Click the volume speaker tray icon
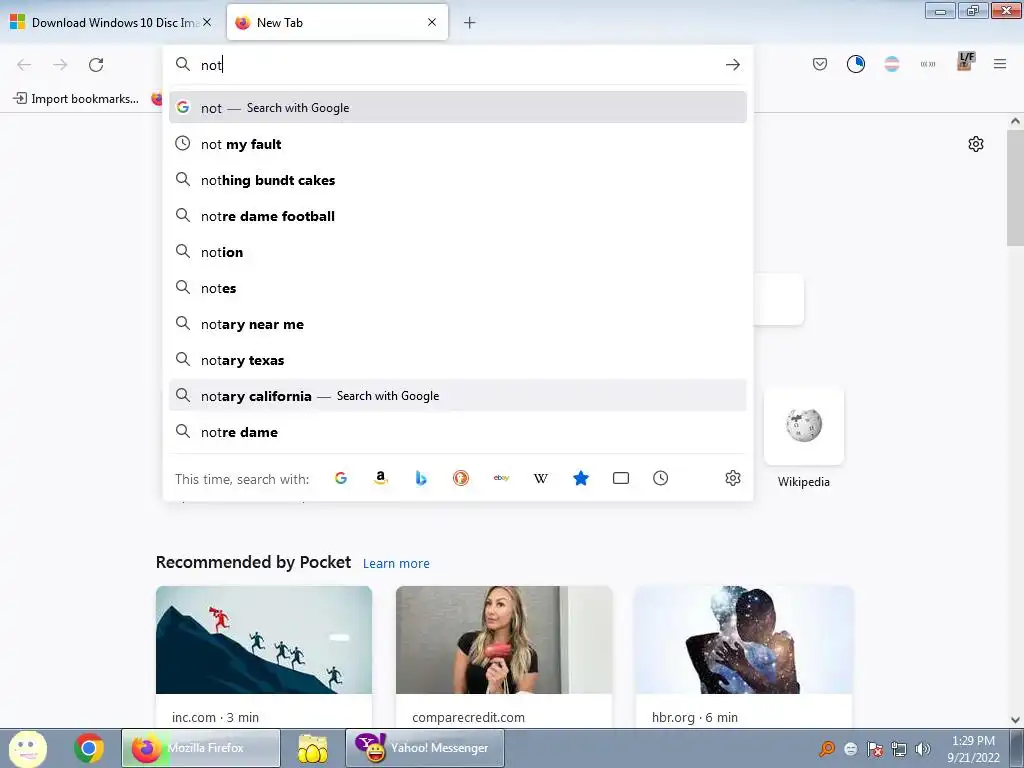 923,749
